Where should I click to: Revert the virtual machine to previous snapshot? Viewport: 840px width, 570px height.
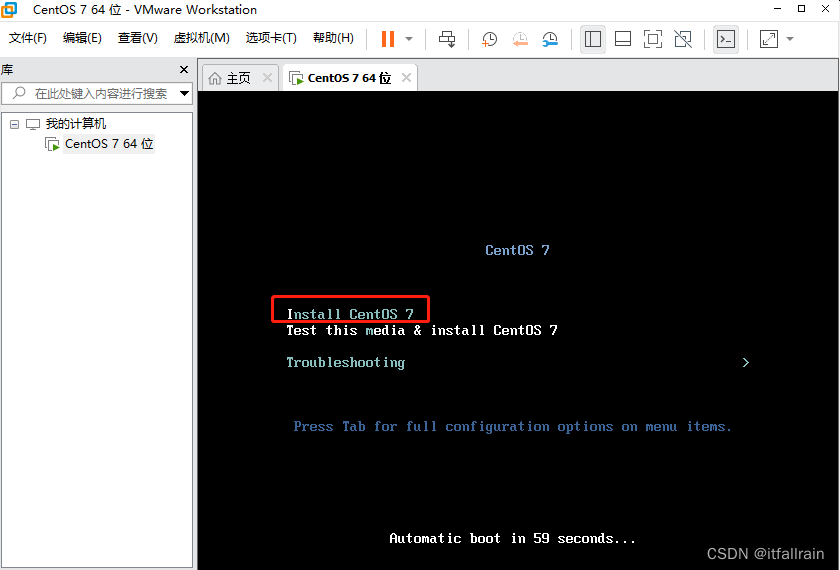520,39
